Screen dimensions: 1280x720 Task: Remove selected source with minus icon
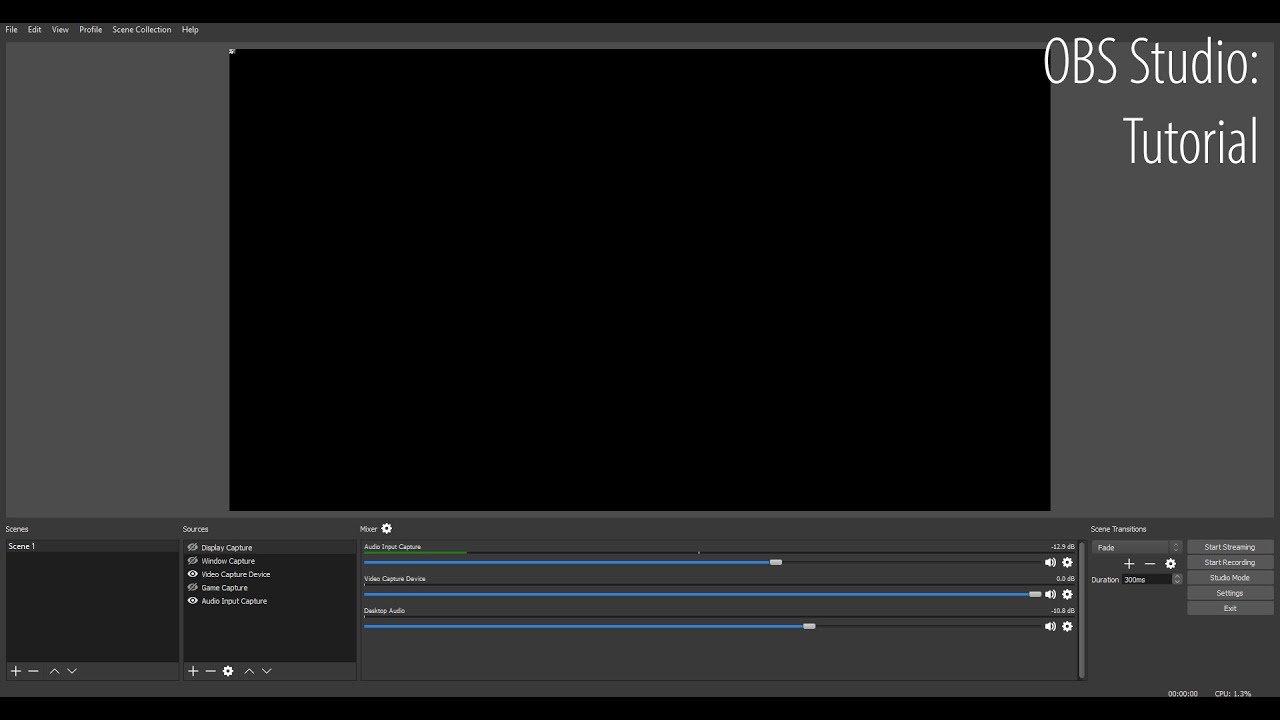(210, 671)
